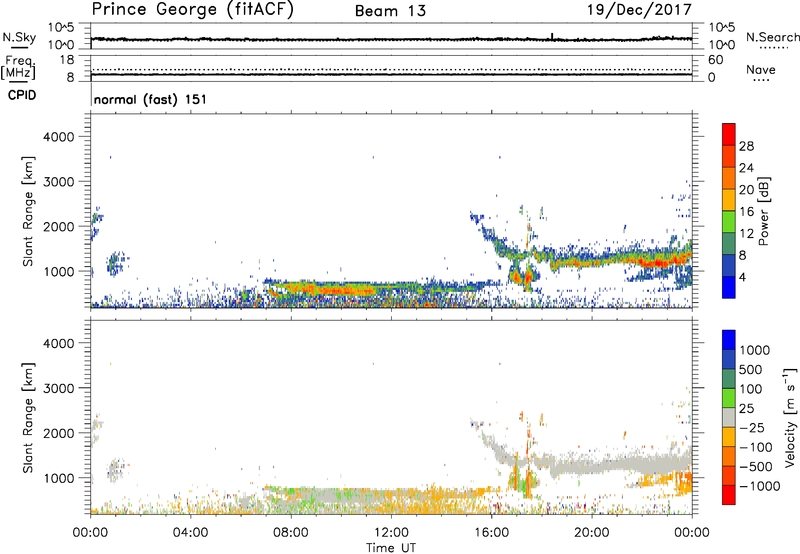Click the 'Time UT' axis label

[391, 548]
